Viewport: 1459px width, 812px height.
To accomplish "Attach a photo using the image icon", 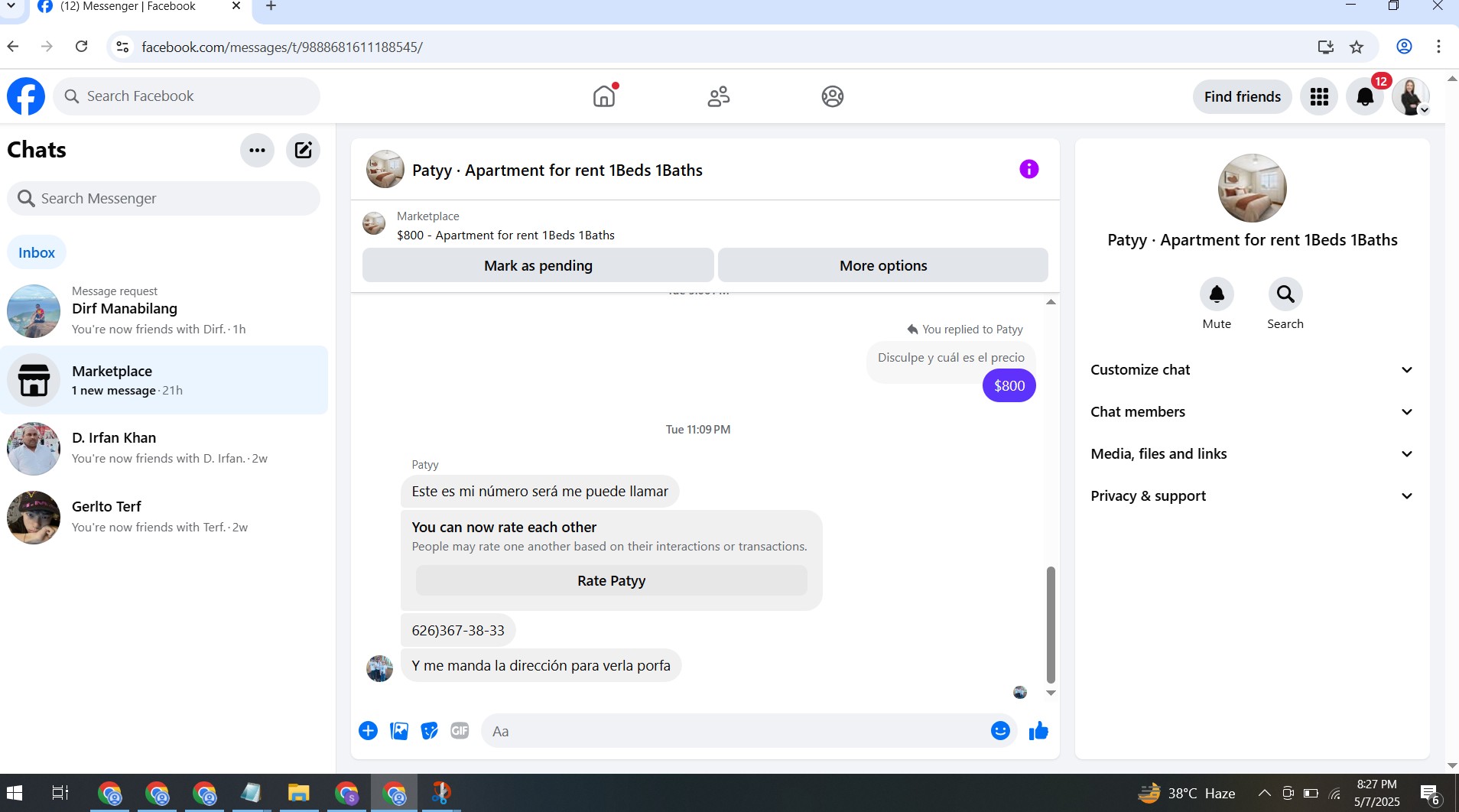I will point(399,731).
